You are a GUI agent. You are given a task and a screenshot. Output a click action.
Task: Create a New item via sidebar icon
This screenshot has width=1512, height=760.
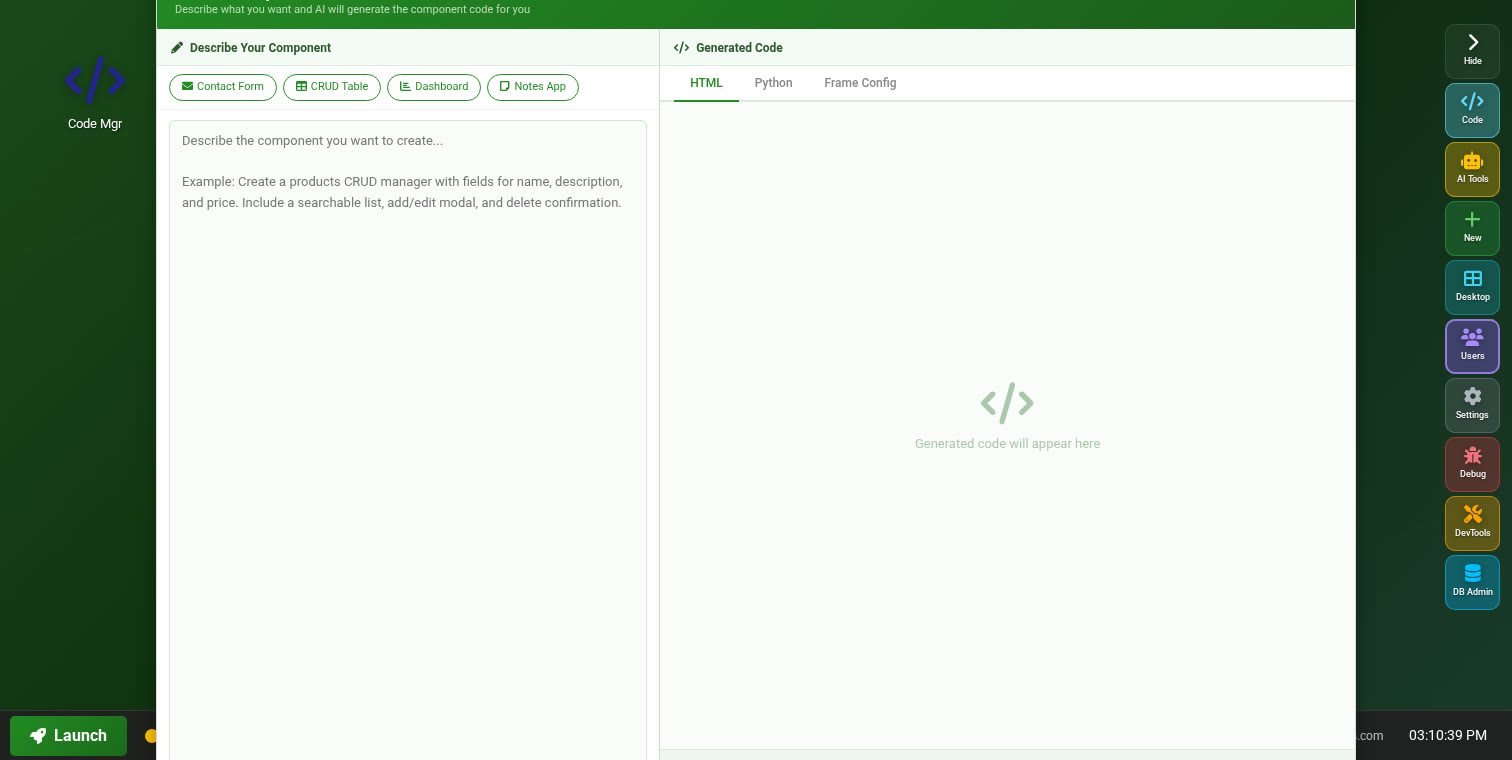point(1472,228)
